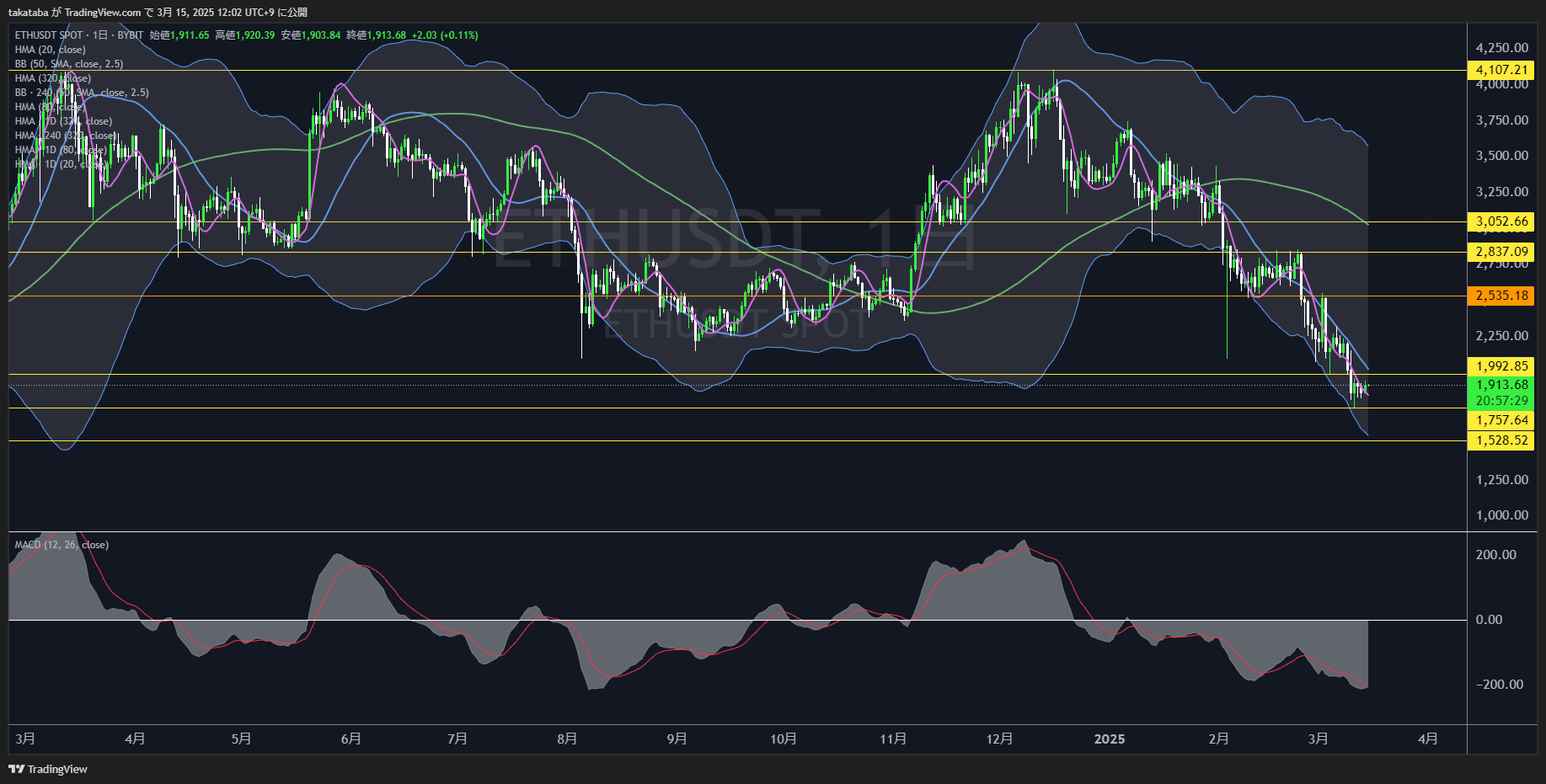Select the BB · 240 indicator legend

coord(82,93)
